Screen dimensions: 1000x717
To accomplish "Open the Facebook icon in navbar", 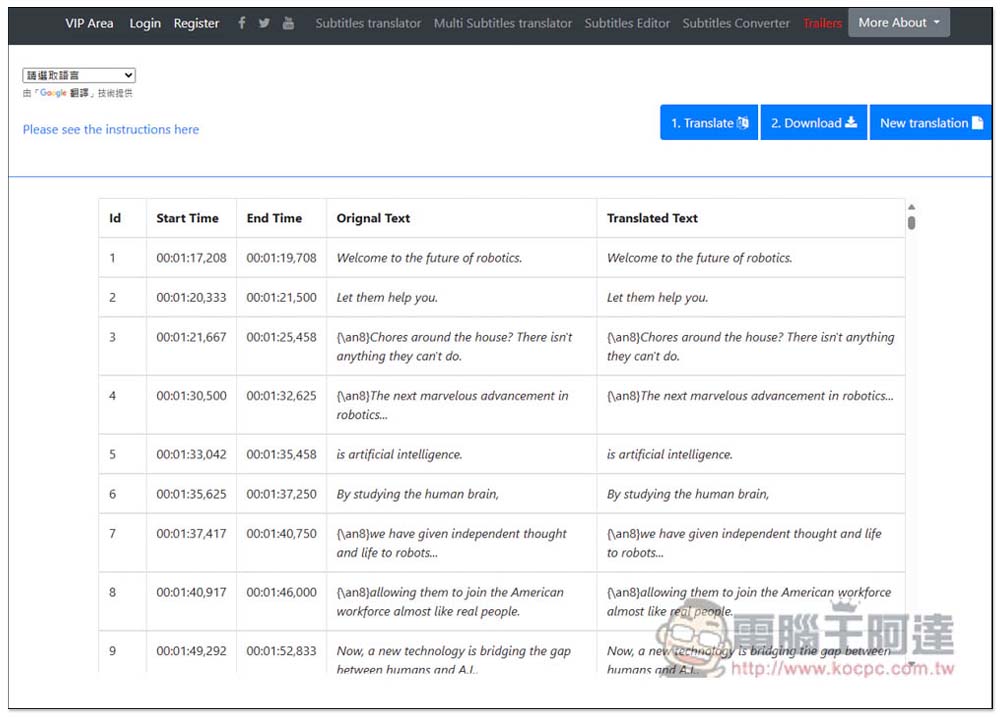I will point(242,23).
